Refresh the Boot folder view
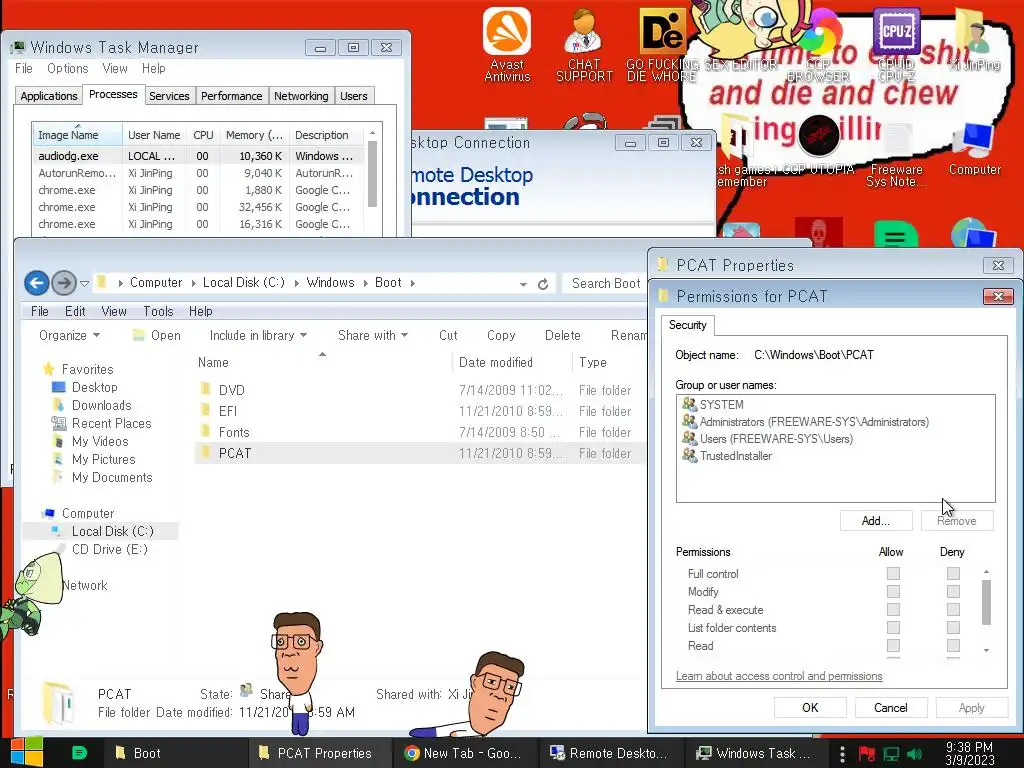Image resolution: width=1024 pixels, height=768 pixels. click(x=543, y=284)
